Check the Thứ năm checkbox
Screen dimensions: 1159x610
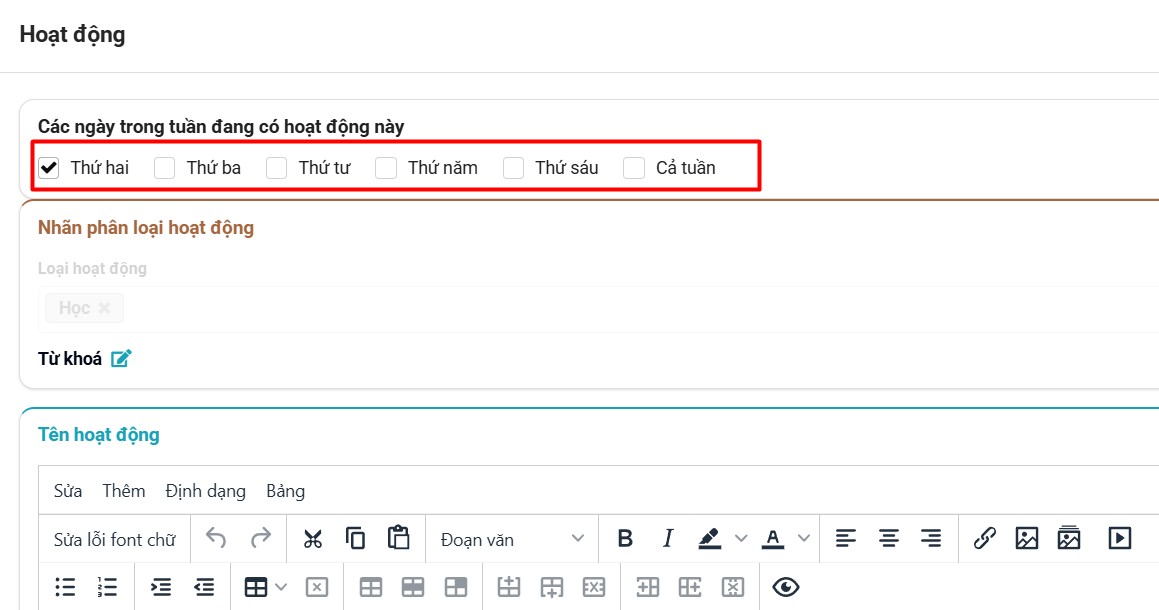coord(386,168)
